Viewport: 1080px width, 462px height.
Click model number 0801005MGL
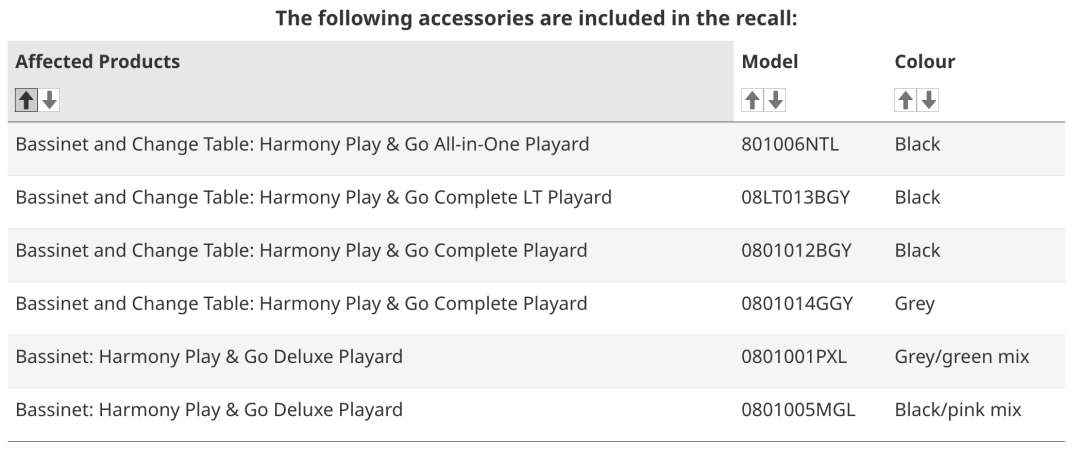point(798,410)
